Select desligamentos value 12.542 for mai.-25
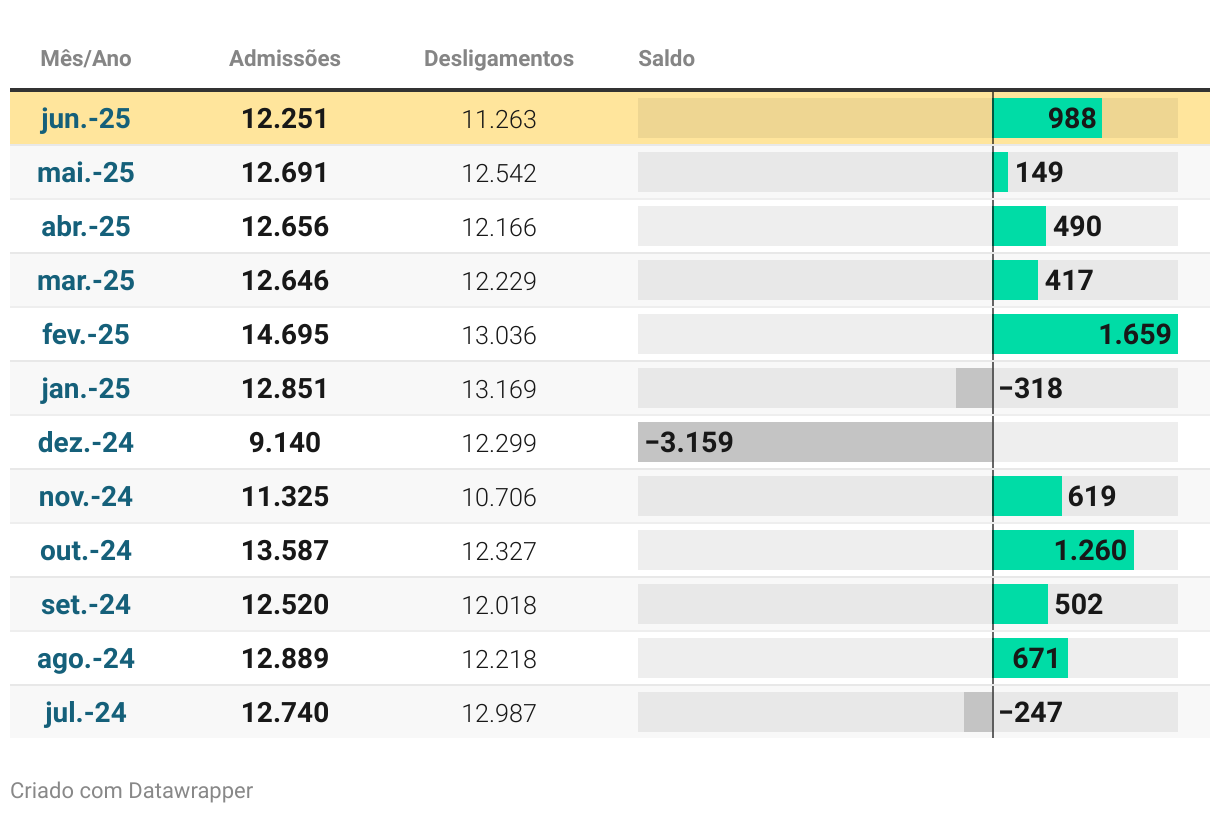Viewport: 1220px width, 814px height. [499, 173]
